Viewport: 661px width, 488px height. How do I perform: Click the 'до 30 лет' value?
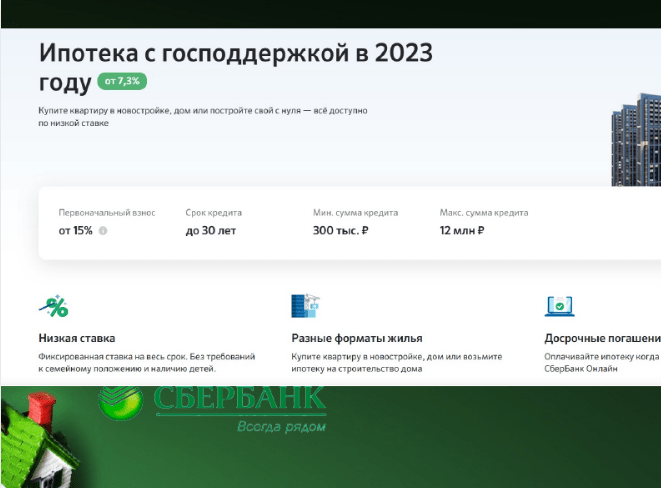coord(211,231)
